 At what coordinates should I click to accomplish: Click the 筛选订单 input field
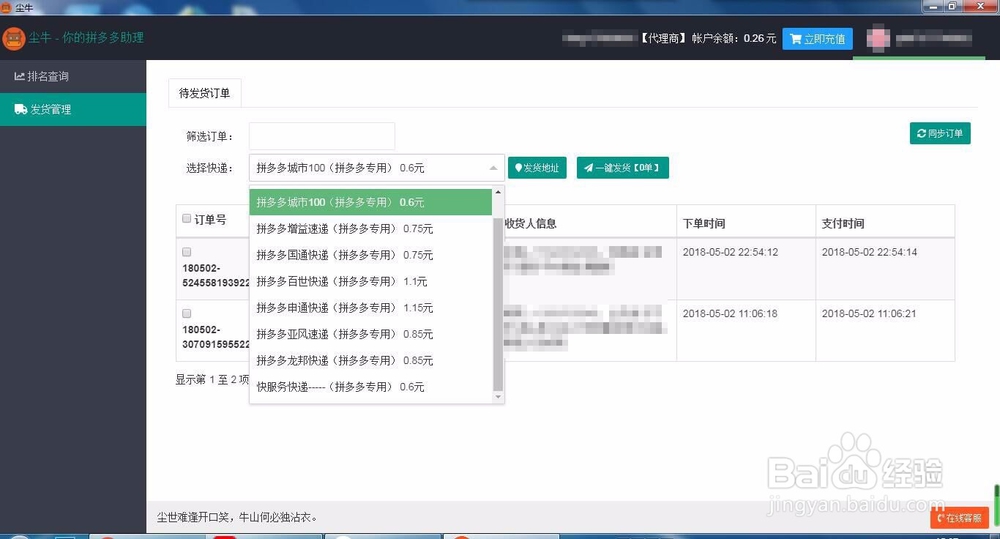321,136
